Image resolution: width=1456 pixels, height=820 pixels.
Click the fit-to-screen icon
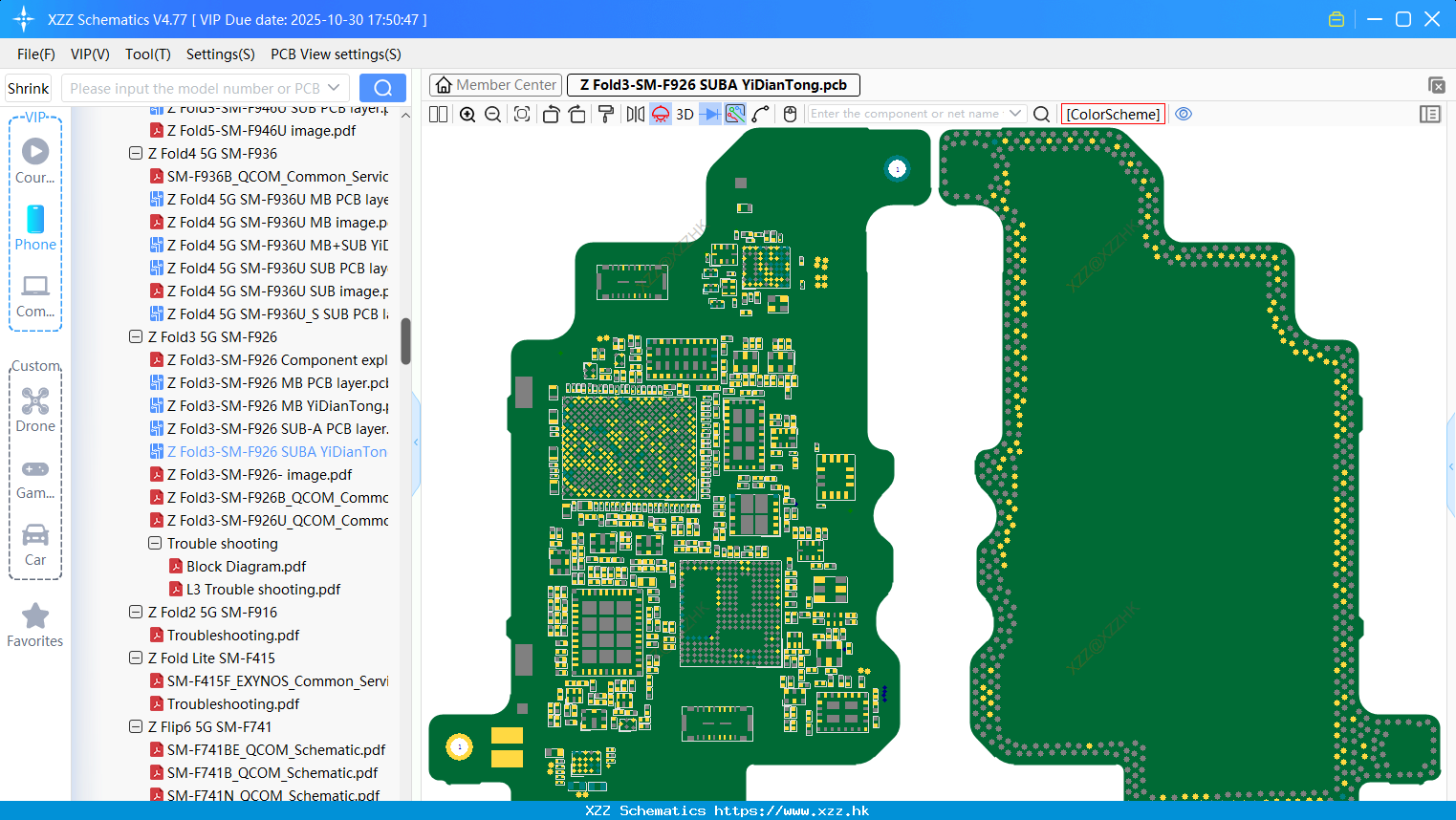(522, 114)
